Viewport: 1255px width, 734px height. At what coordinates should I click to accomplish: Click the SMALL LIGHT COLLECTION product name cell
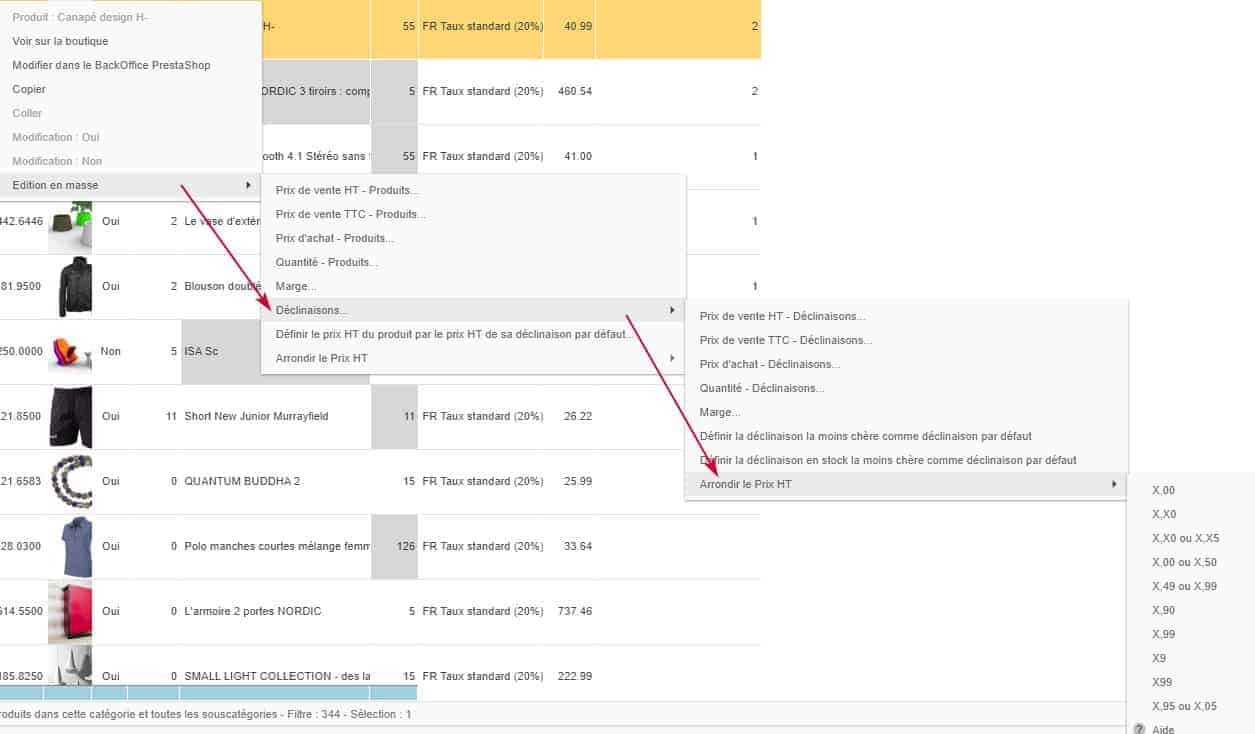[x=276, y=676]
